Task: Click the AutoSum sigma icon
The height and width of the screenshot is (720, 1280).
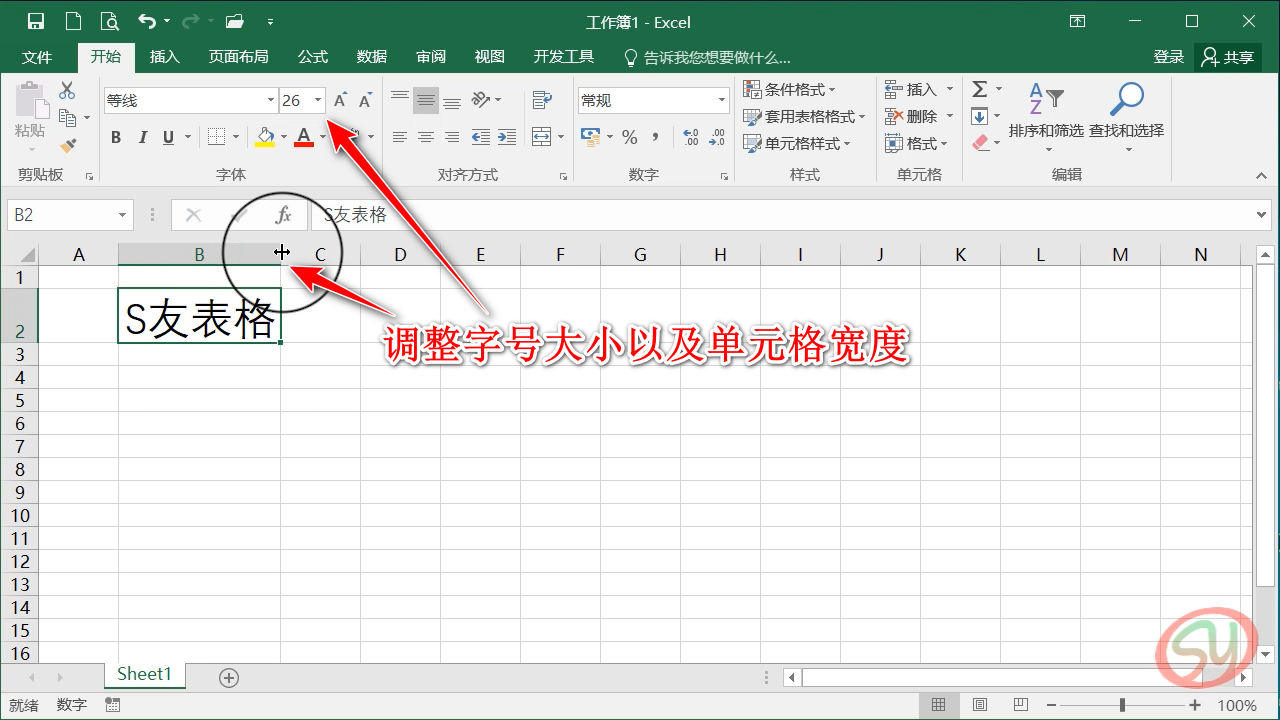Action: [980, 90]
